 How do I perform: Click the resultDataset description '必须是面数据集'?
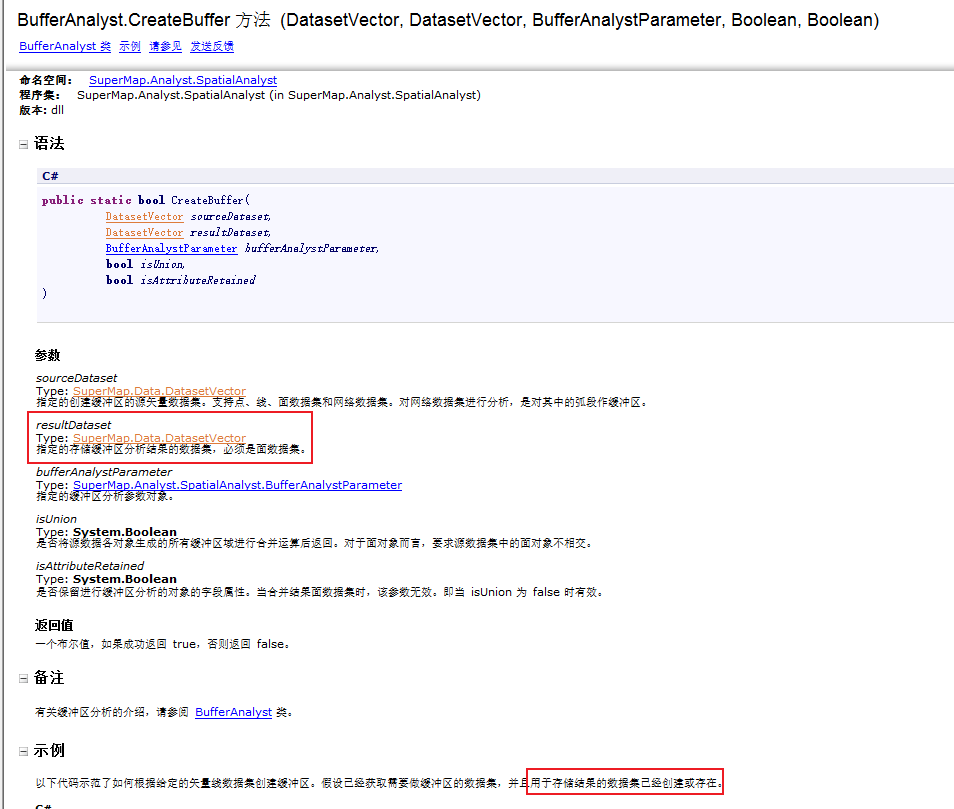click(172, 449)
